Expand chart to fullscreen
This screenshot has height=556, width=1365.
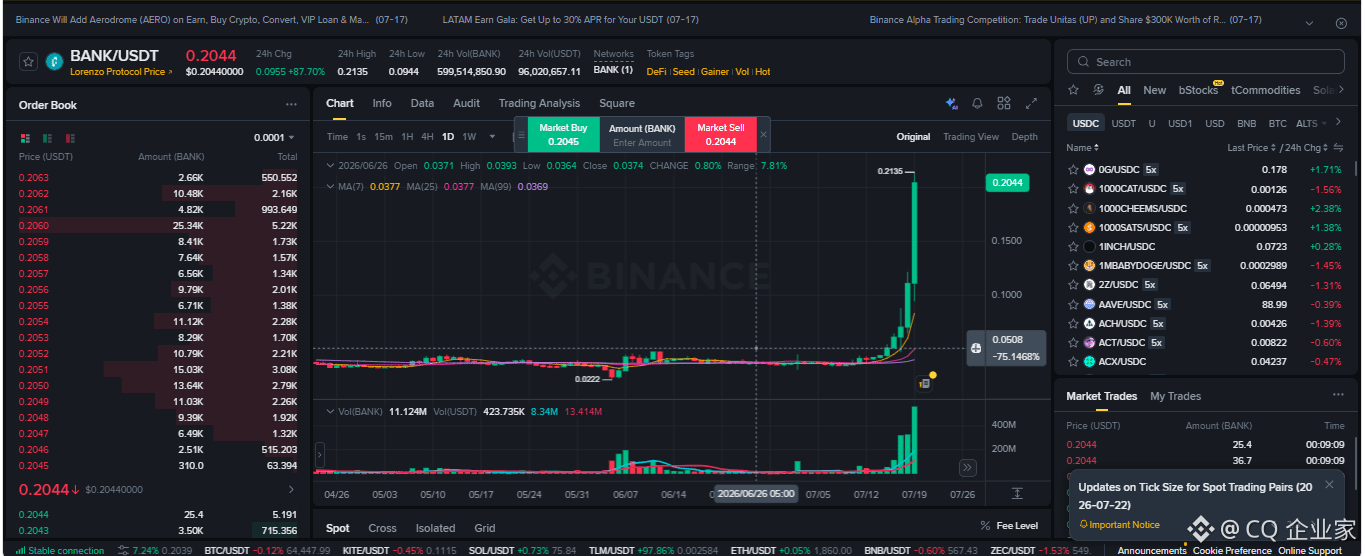1032,103
